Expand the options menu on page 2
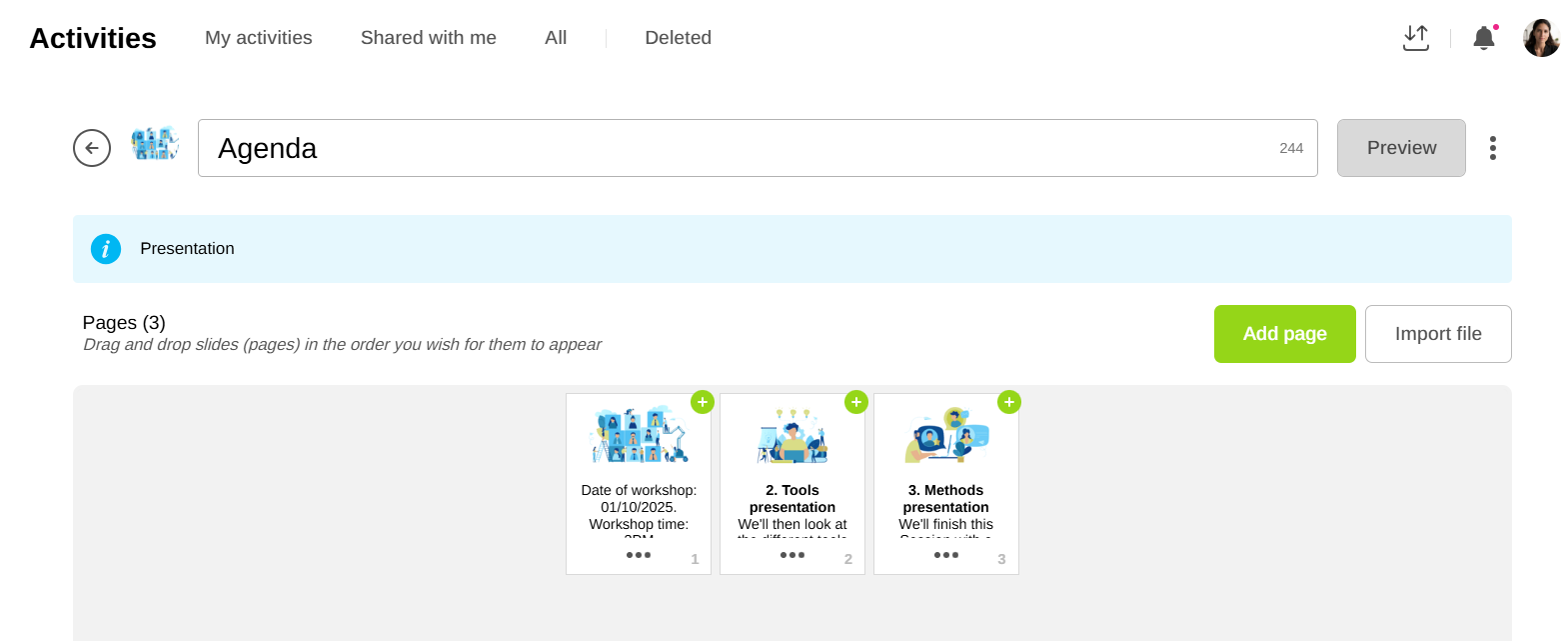The image size is (1568, 641). [x=792, y=555]
